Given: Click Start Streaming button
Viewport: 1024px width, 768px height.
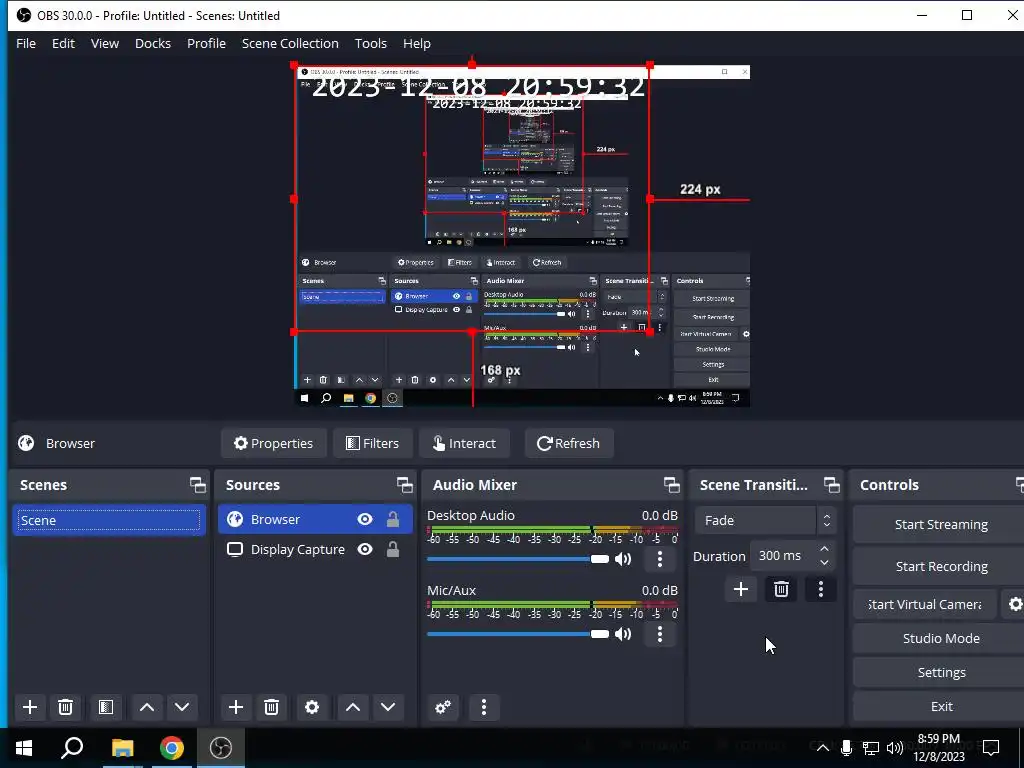Looking at the screenshot, I should point(940,524).
